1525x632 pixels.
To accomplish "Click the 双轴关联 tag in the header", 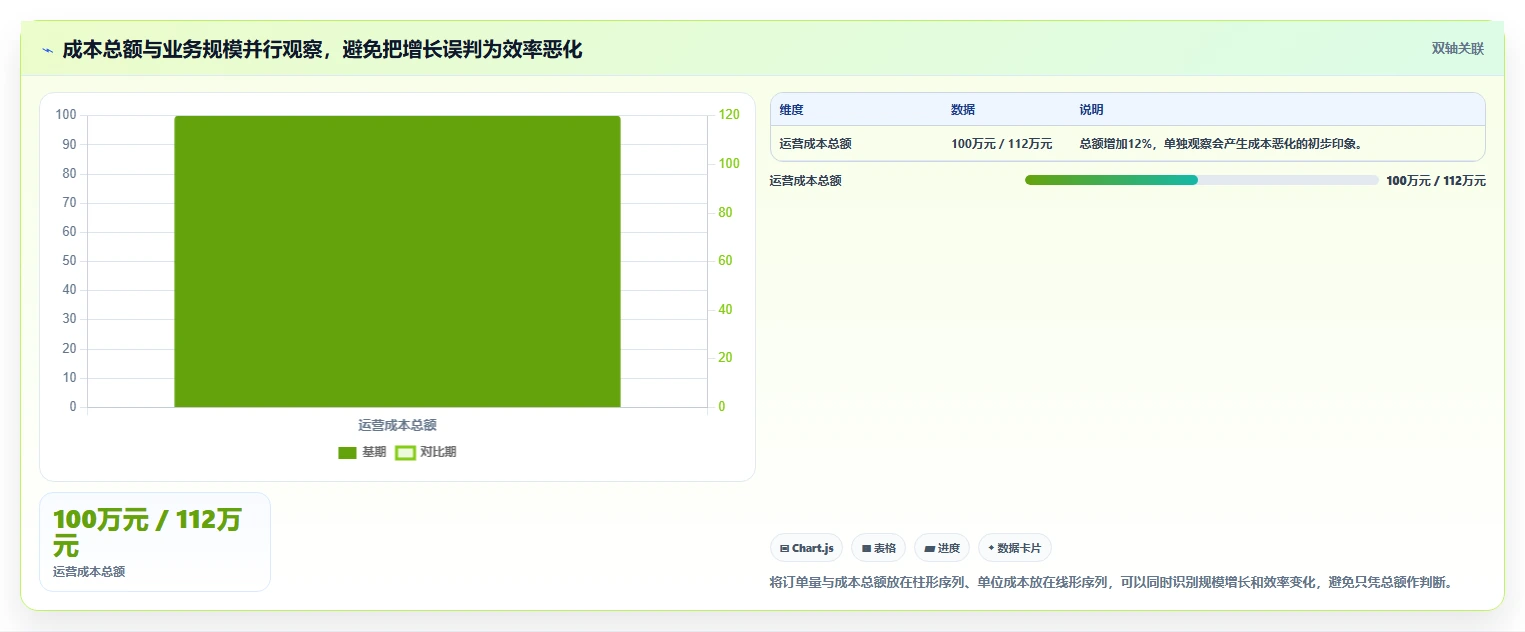I will tap(1457, 49).
